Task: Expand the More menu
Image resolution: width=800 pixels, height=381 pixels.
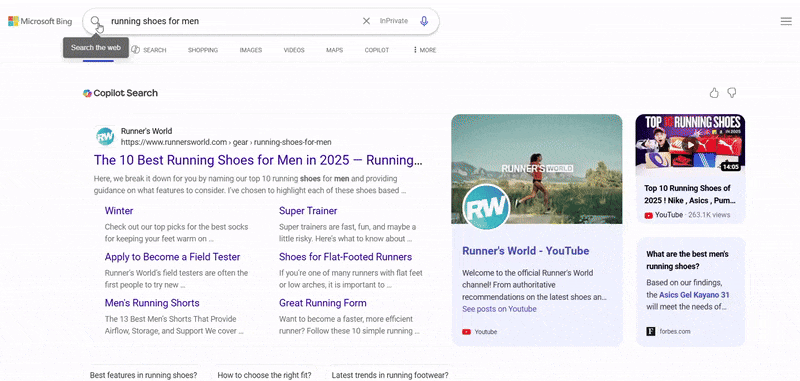Action: (x=424, y=50)
